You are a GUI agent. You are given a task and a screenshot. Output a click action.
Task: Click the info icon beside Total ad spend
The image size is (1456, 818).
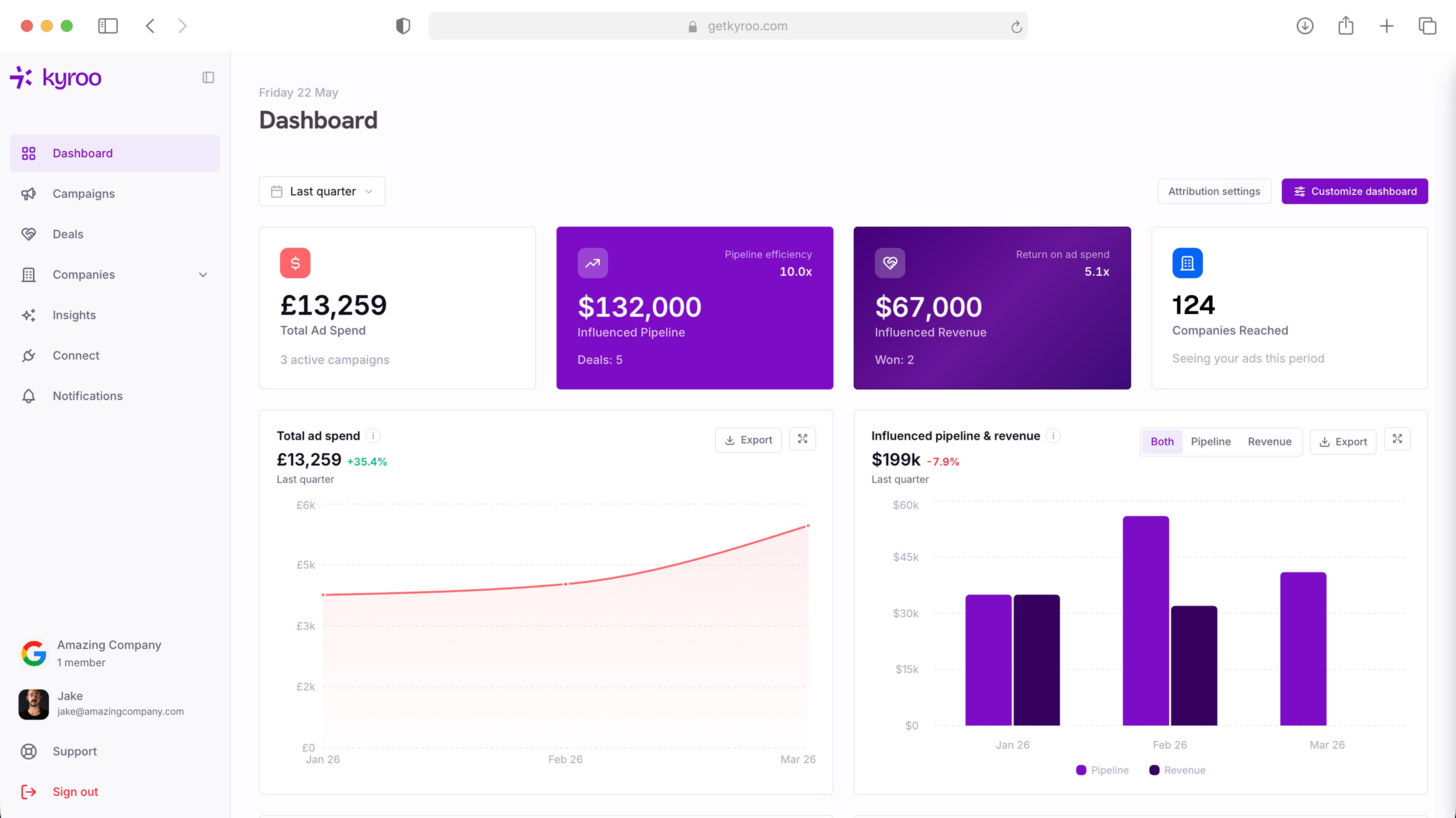[x=373, y=436]
